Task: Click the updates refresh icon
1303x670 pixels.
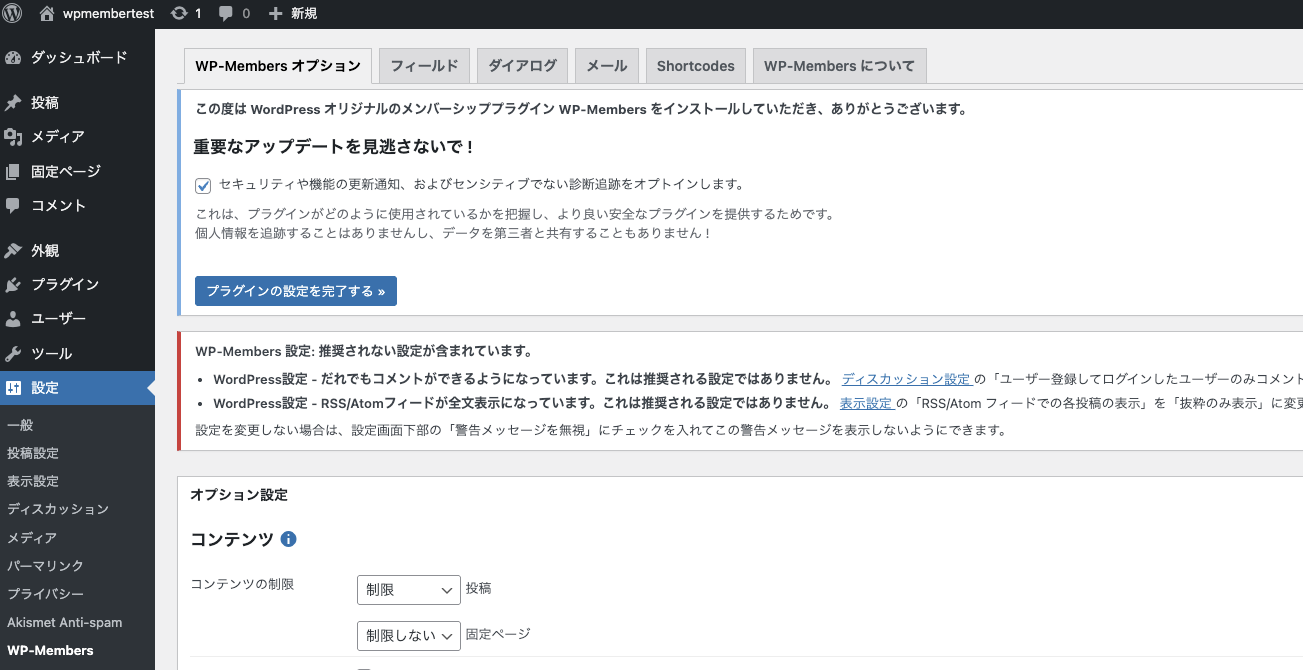Action: tap(179, 13)
